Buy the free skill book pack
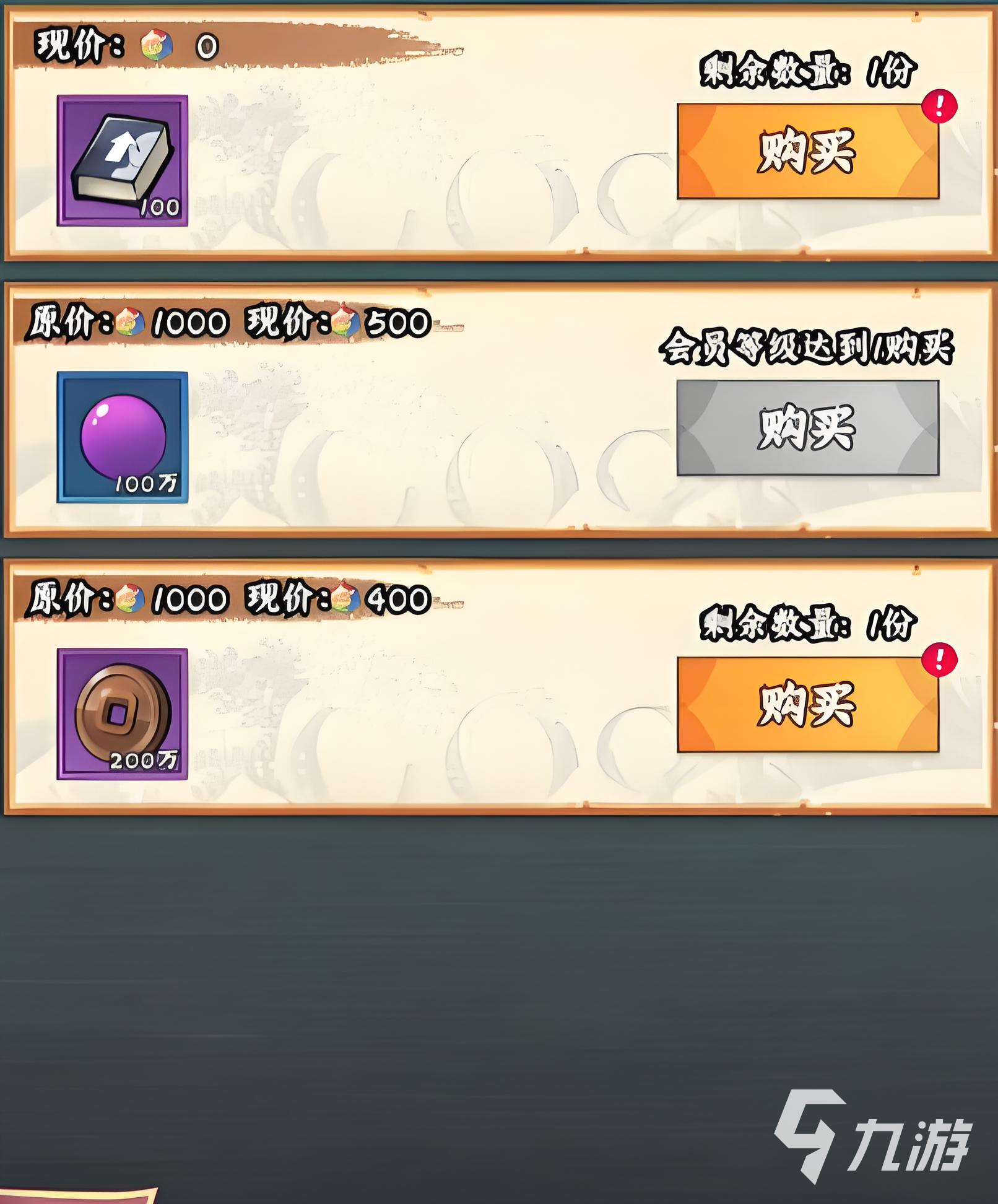Screen dimensions: 998x1204 coord(808,151)
